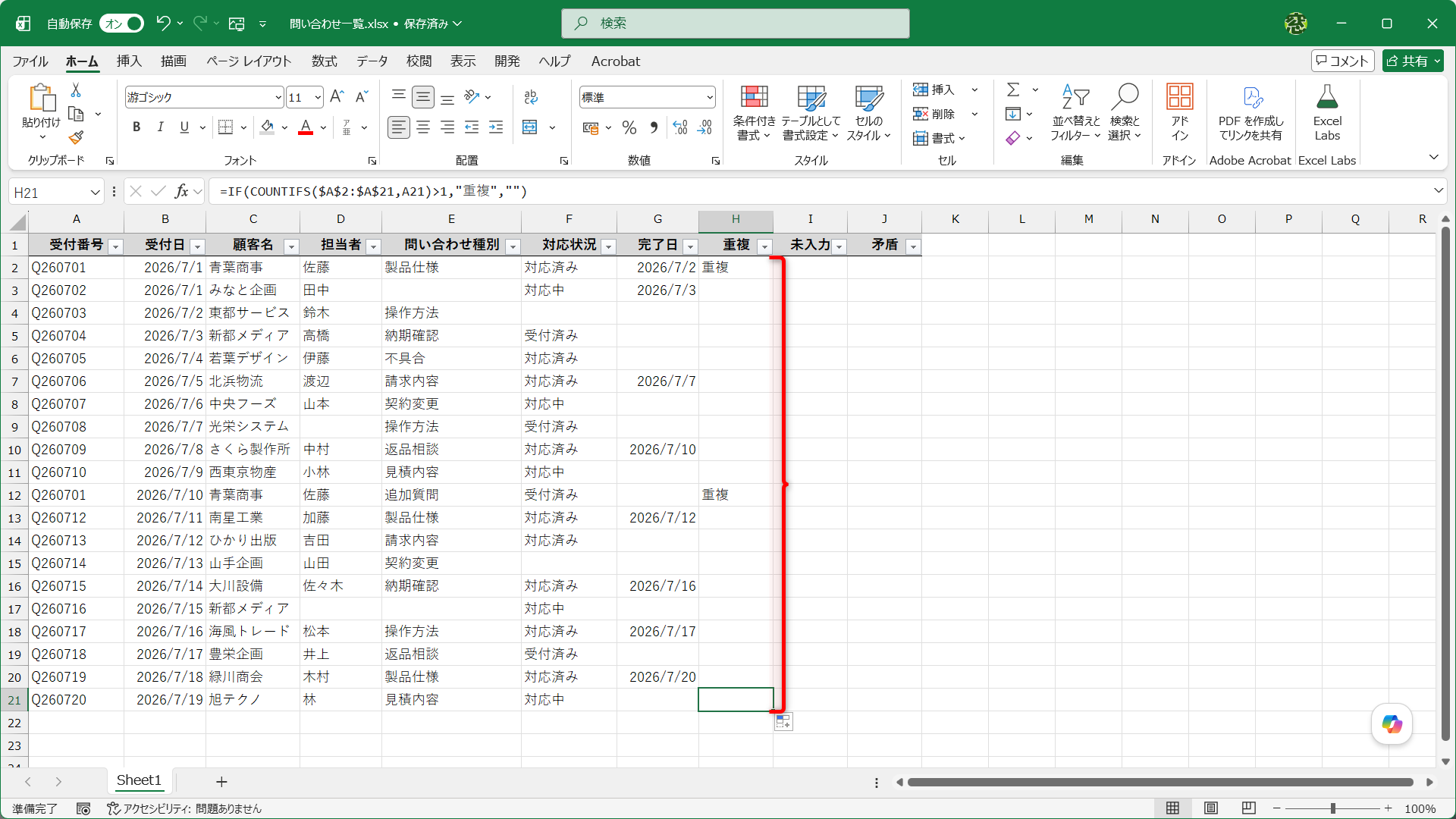
Task: Click the Insert Function fx icon
Action: tap(181, 192)
